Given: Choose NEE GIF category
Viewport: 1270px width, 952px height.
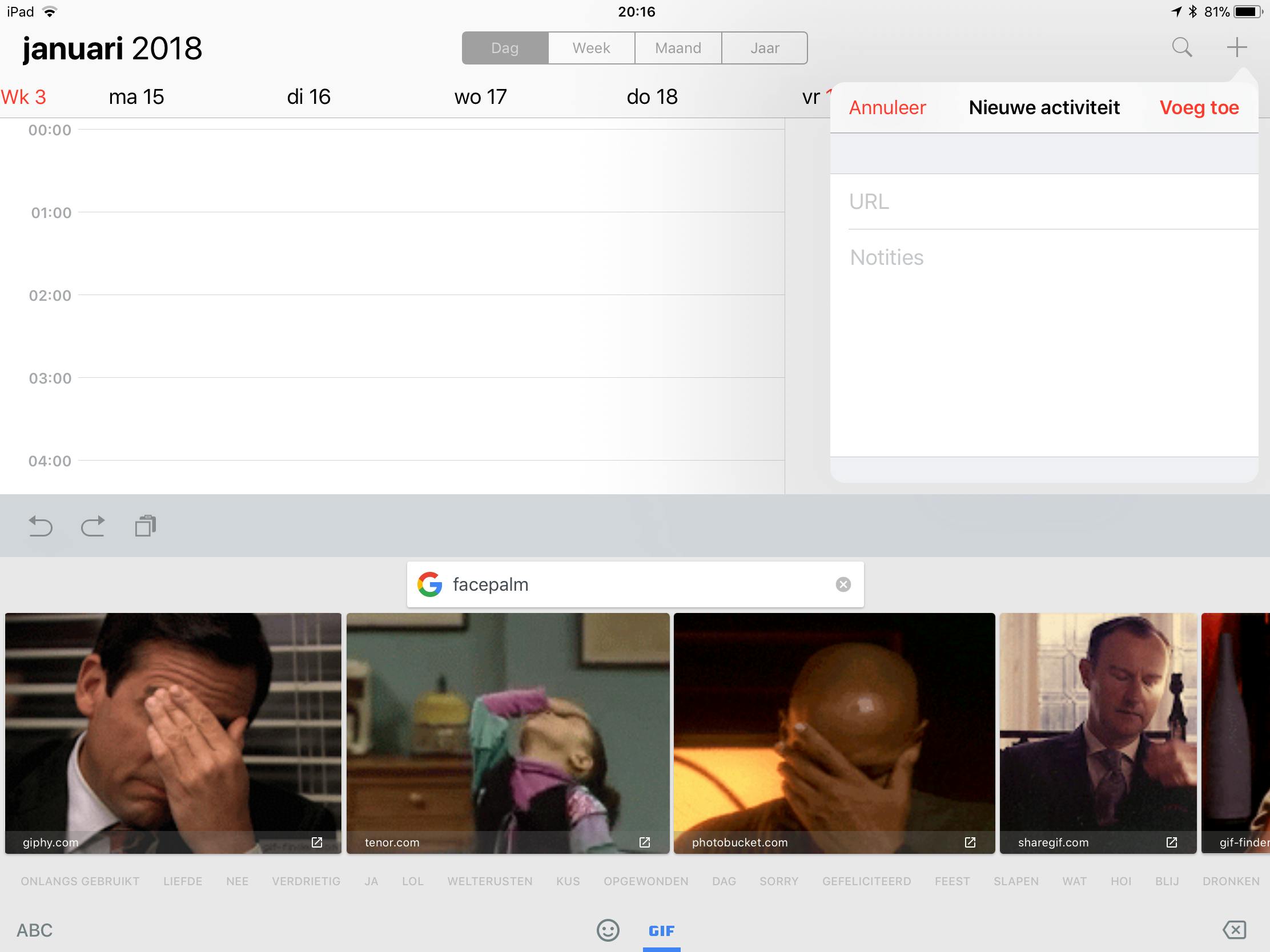Looking at the screenshot, I should click(x=237, y=881).
